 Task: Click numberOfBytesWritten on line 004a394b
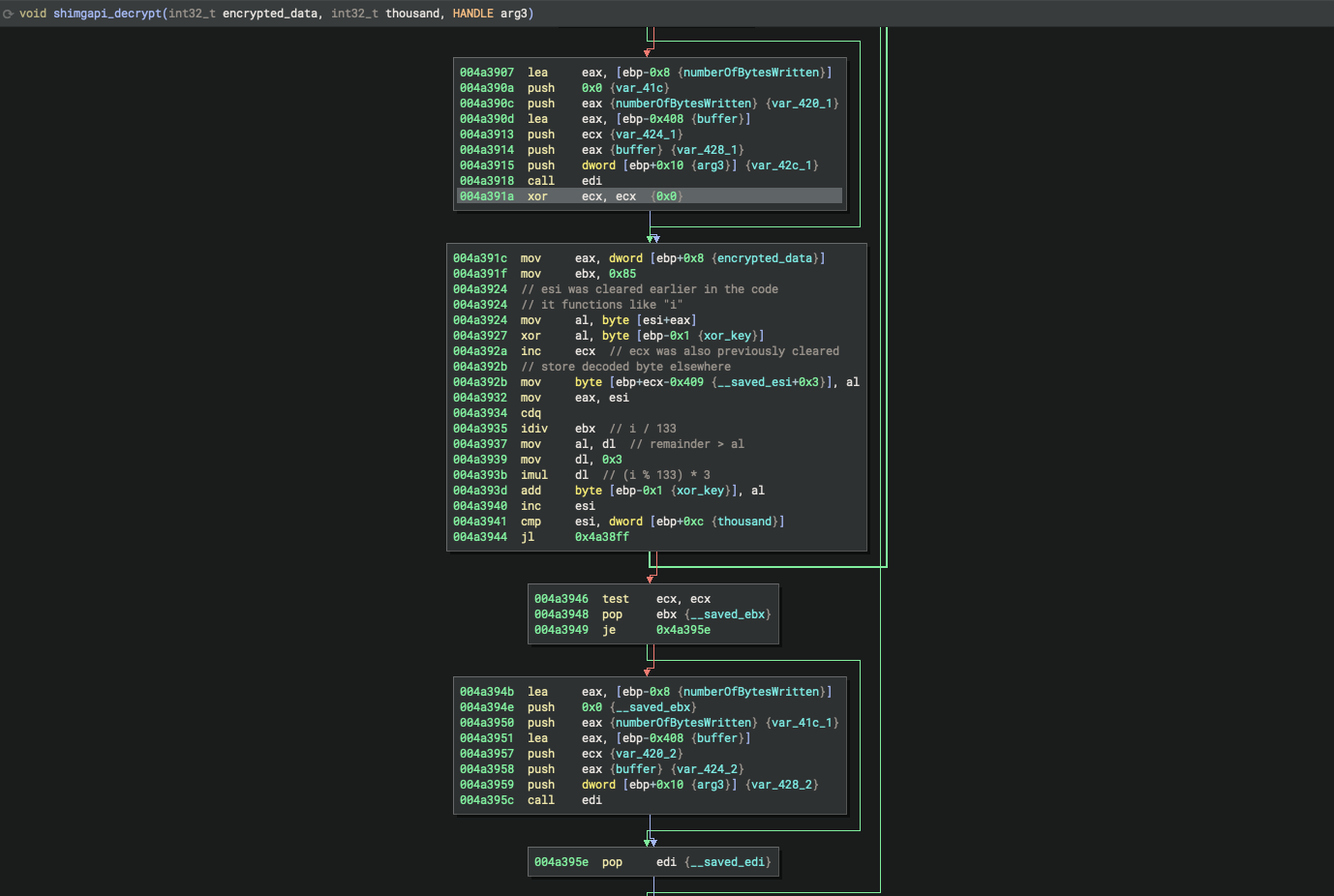[x=752, y=692]
